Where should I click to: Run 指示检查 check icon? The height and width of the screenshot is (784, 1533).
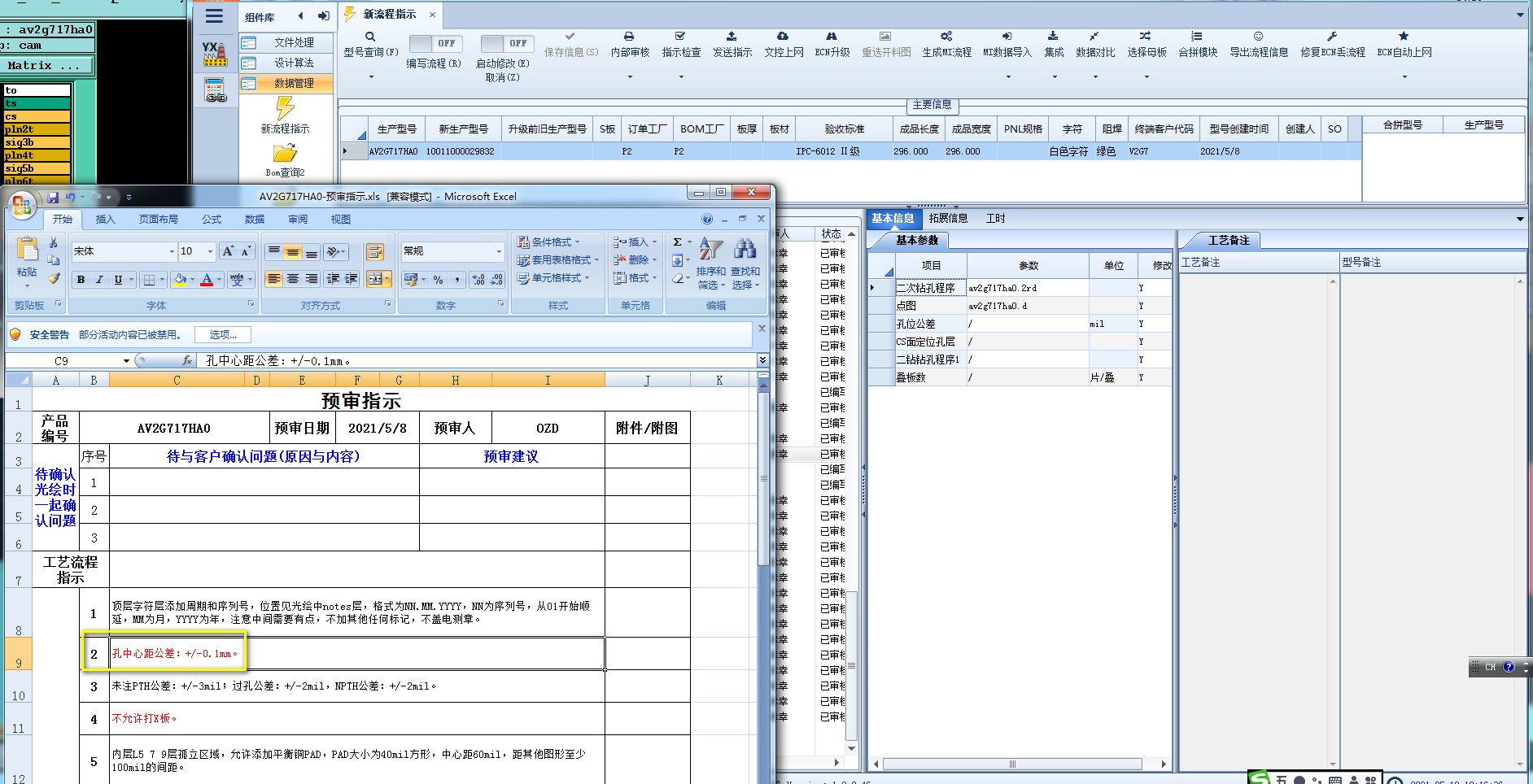680,37
